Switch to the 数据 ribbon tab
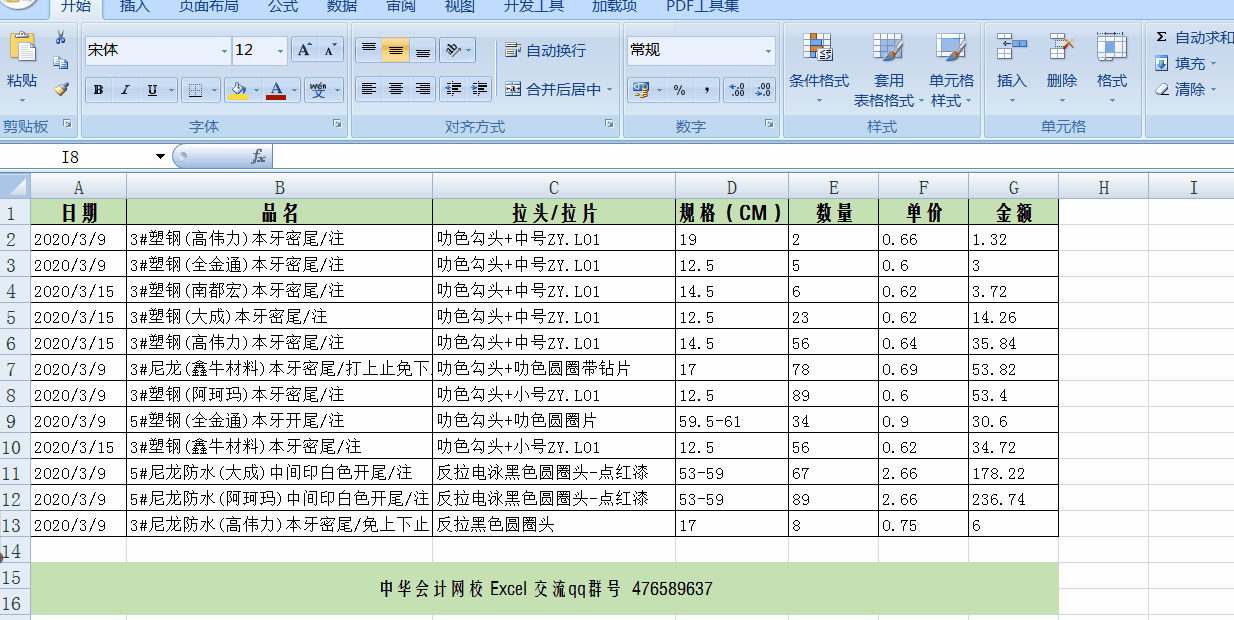 click(340, 7)
